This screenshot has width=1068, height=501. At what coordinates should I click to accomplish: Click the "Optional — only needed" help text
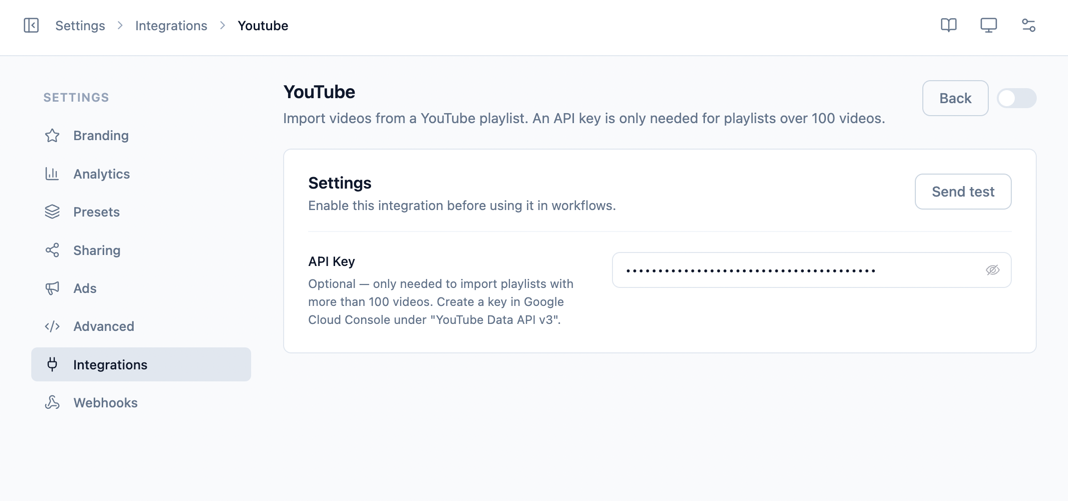(x=441, y=302)
